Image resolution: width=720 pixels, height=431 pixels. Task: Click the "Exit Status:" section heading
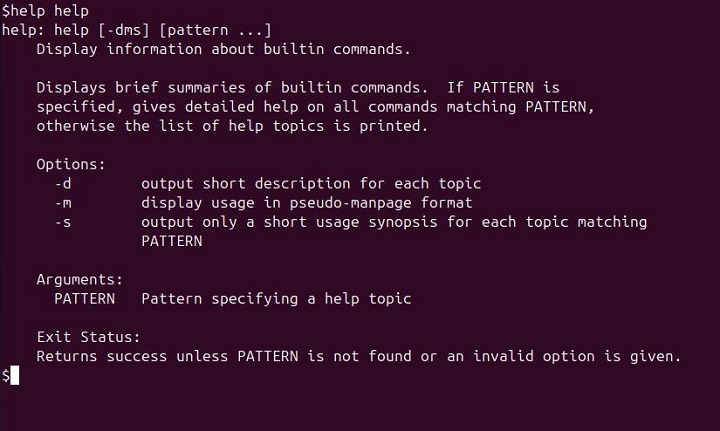click(x=88, y=337)
